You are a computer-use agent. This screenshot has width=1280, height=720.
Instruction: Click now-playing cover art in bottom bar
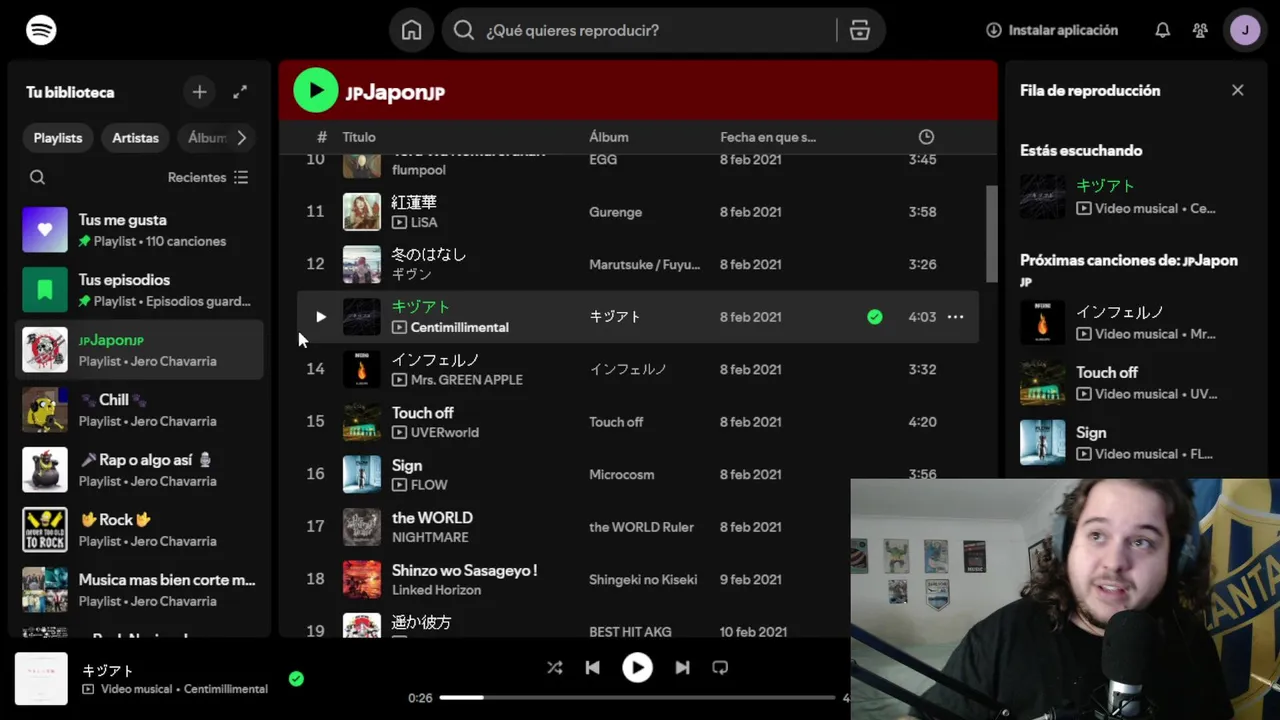[41, 679]
